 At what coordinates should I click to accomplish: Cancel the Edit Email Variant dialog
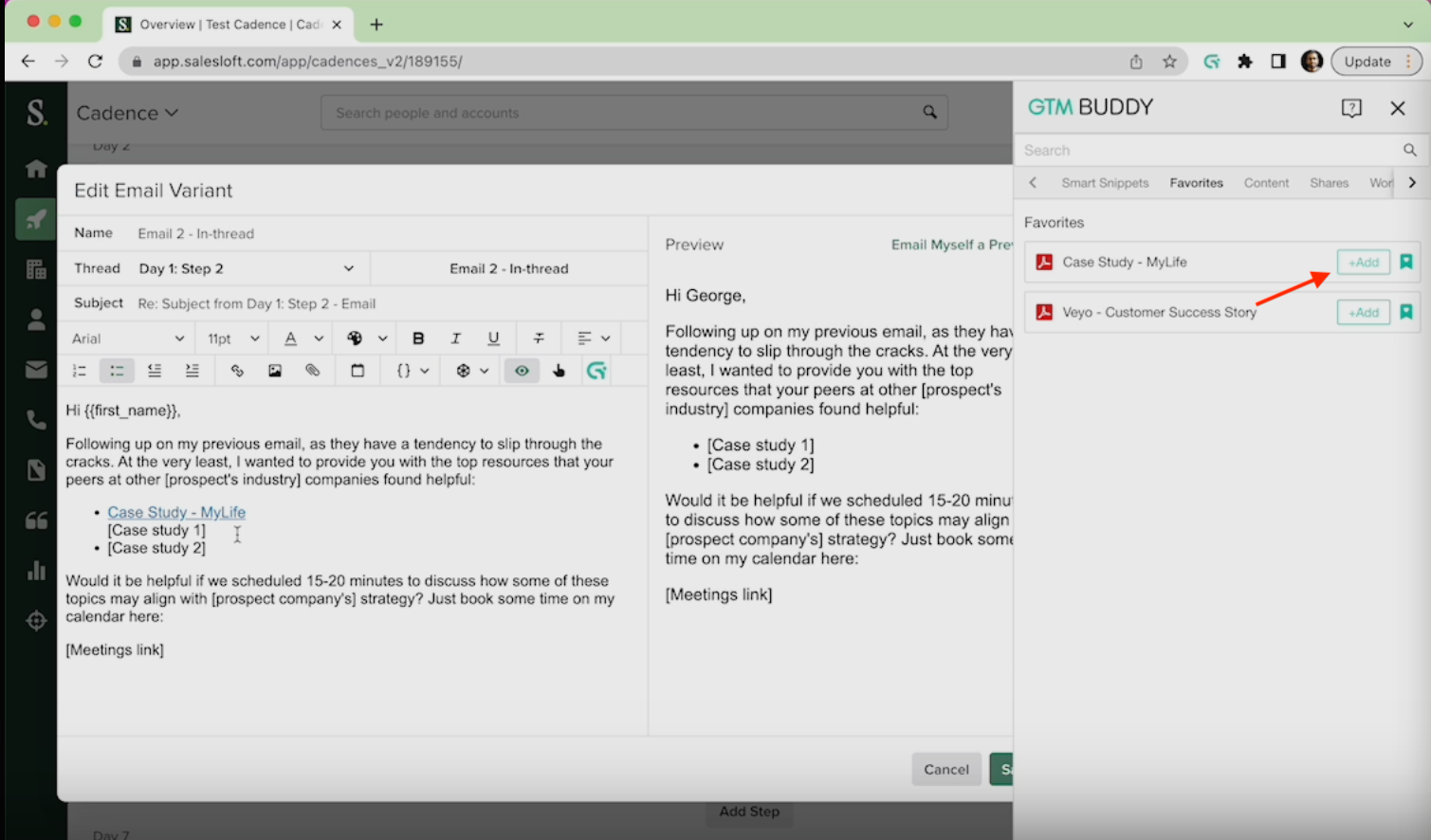[x=946, y=769]
